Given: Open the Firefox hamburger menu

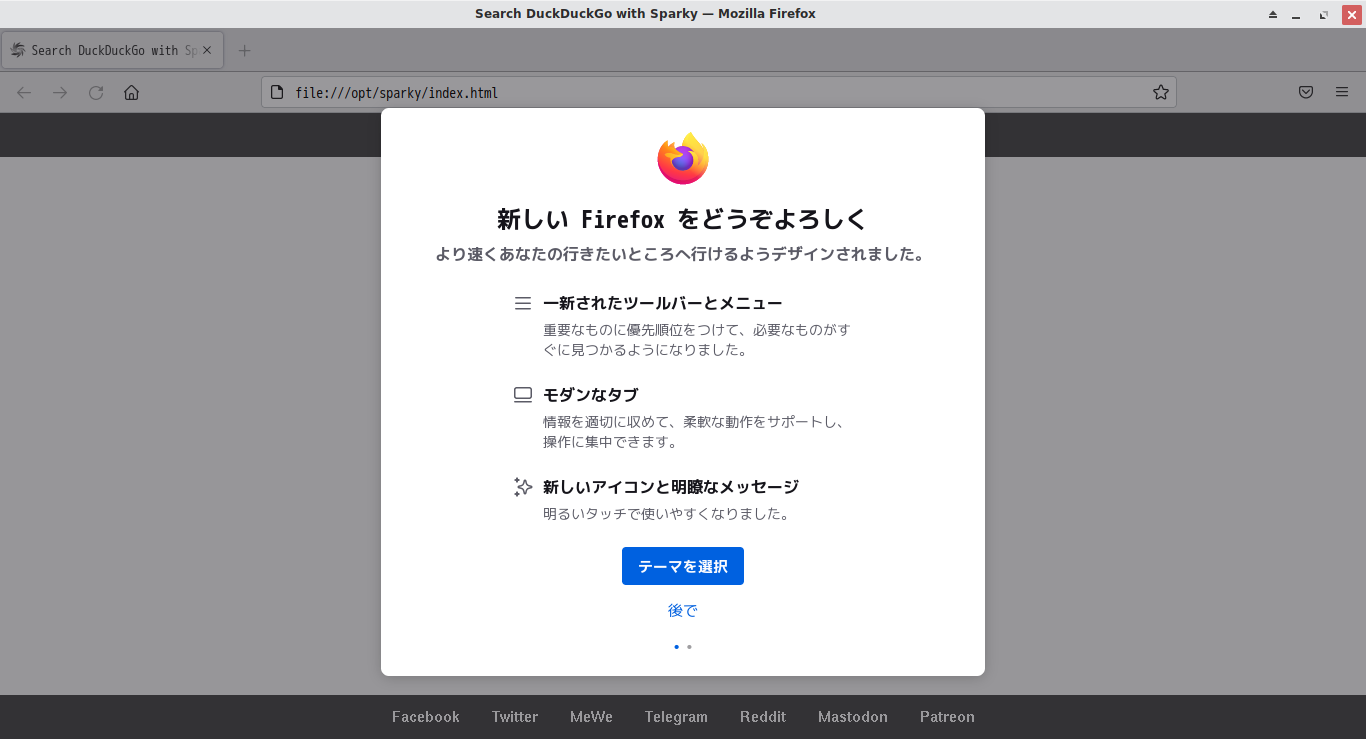Looking at the screenshot, I should click(x=1342, y=92).
